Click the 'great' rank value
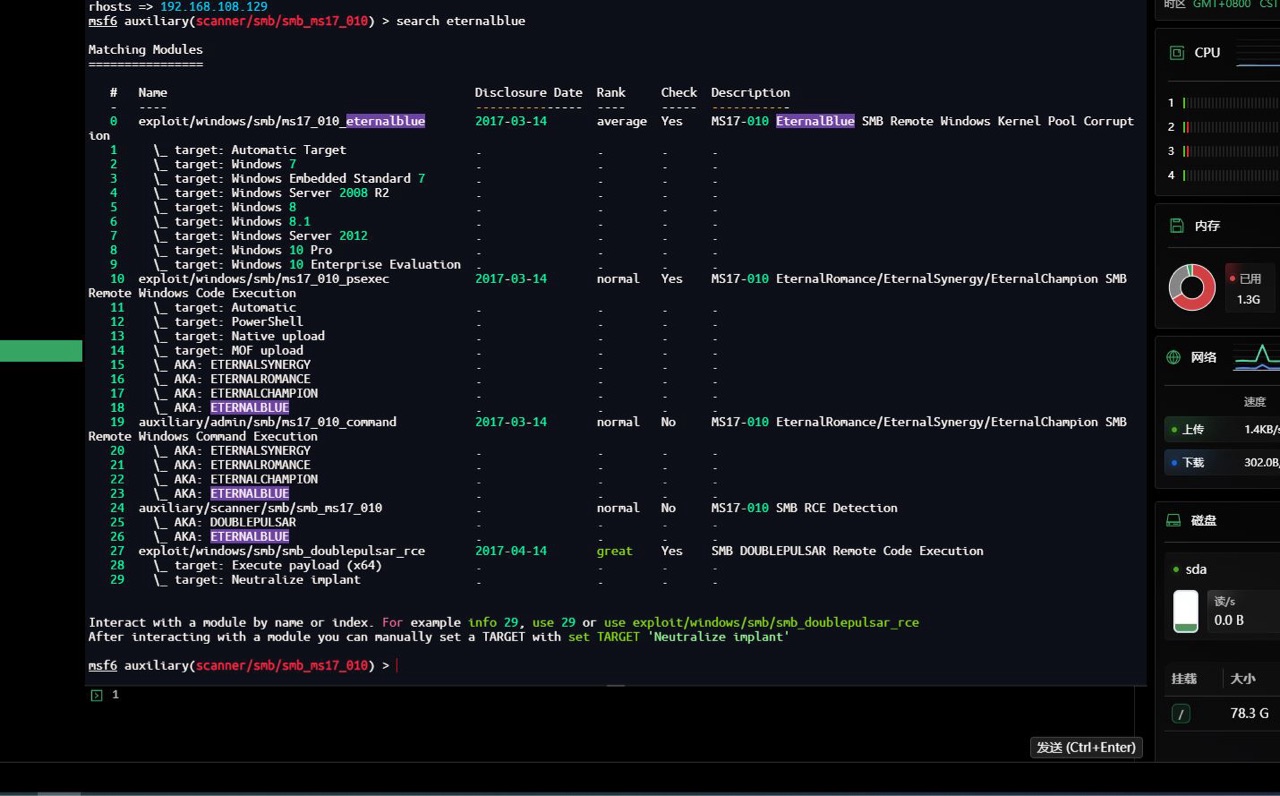The width and height of the screenshot is (1280, 796). tap(615, 551)
